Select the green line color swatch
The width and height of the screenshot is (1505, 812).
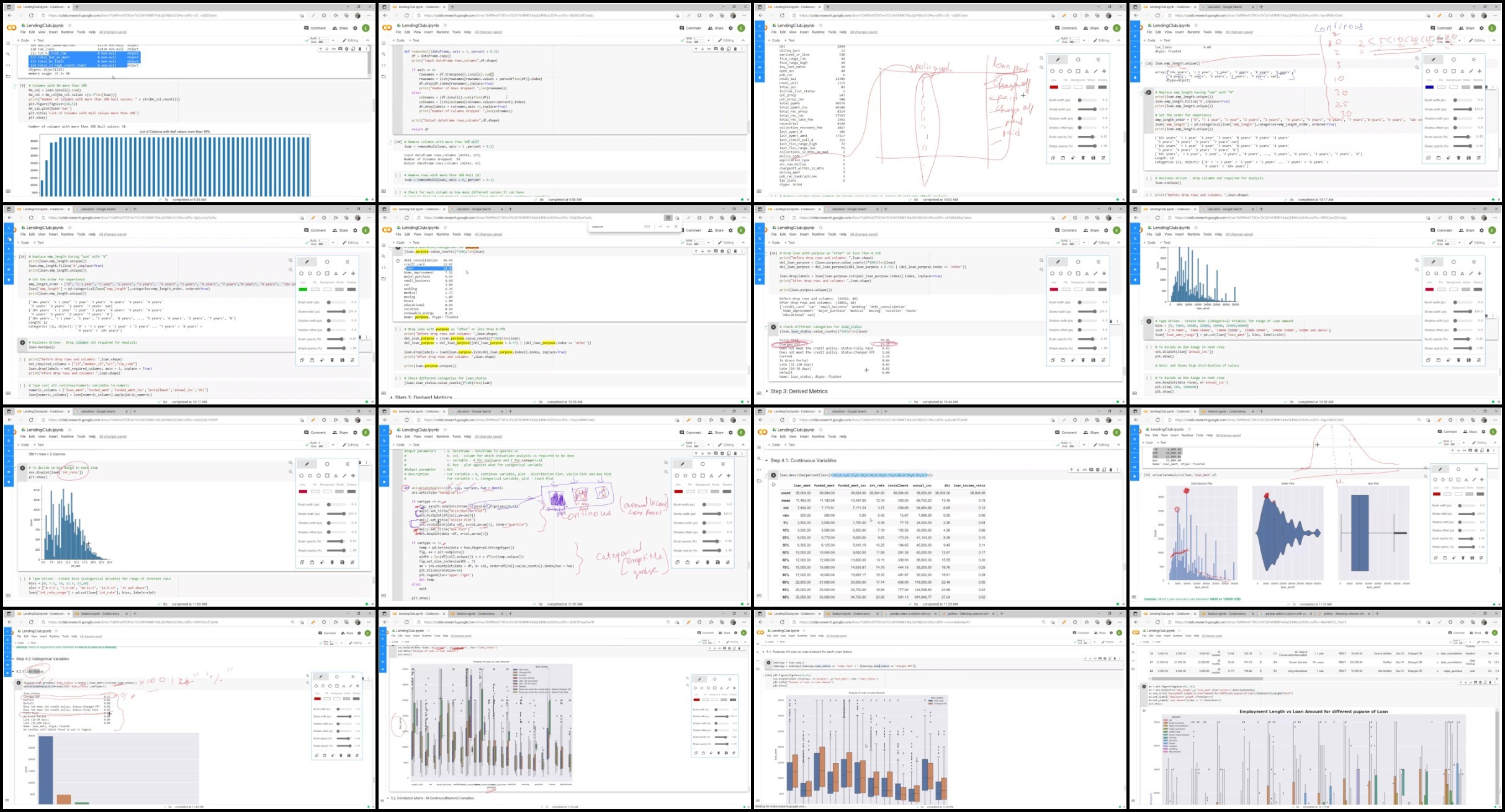(x=303, y=289)
